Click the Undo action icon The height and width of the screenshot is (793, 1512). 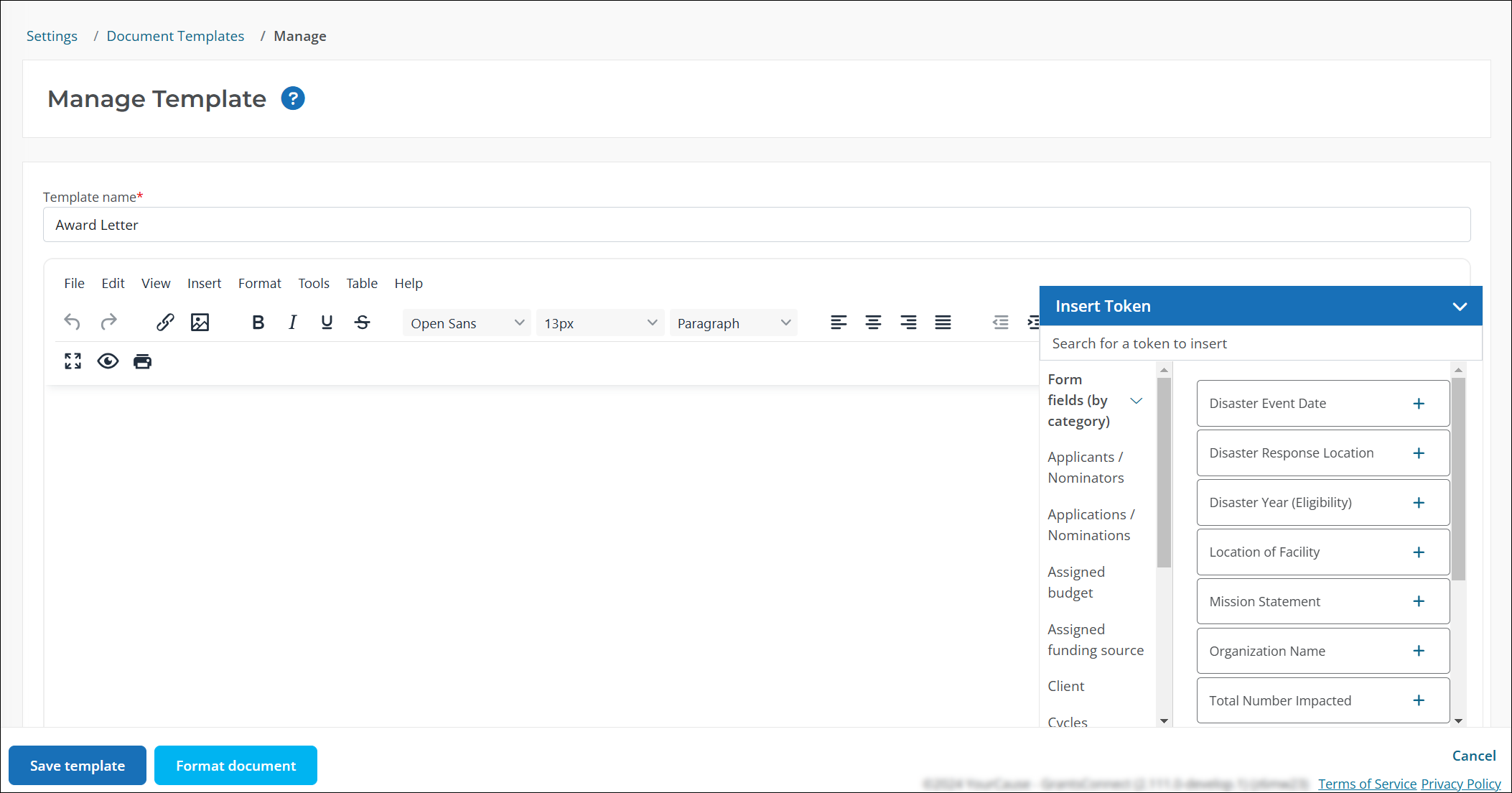71,323
